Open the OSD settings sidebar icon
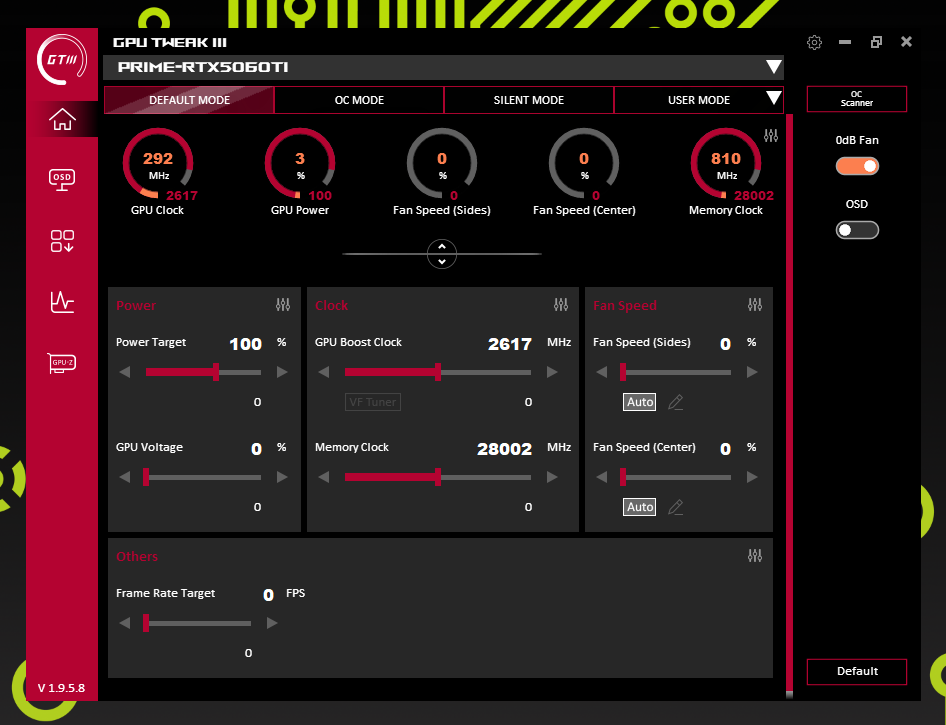This screenshot has width=946, height=725. pos(62,180)
